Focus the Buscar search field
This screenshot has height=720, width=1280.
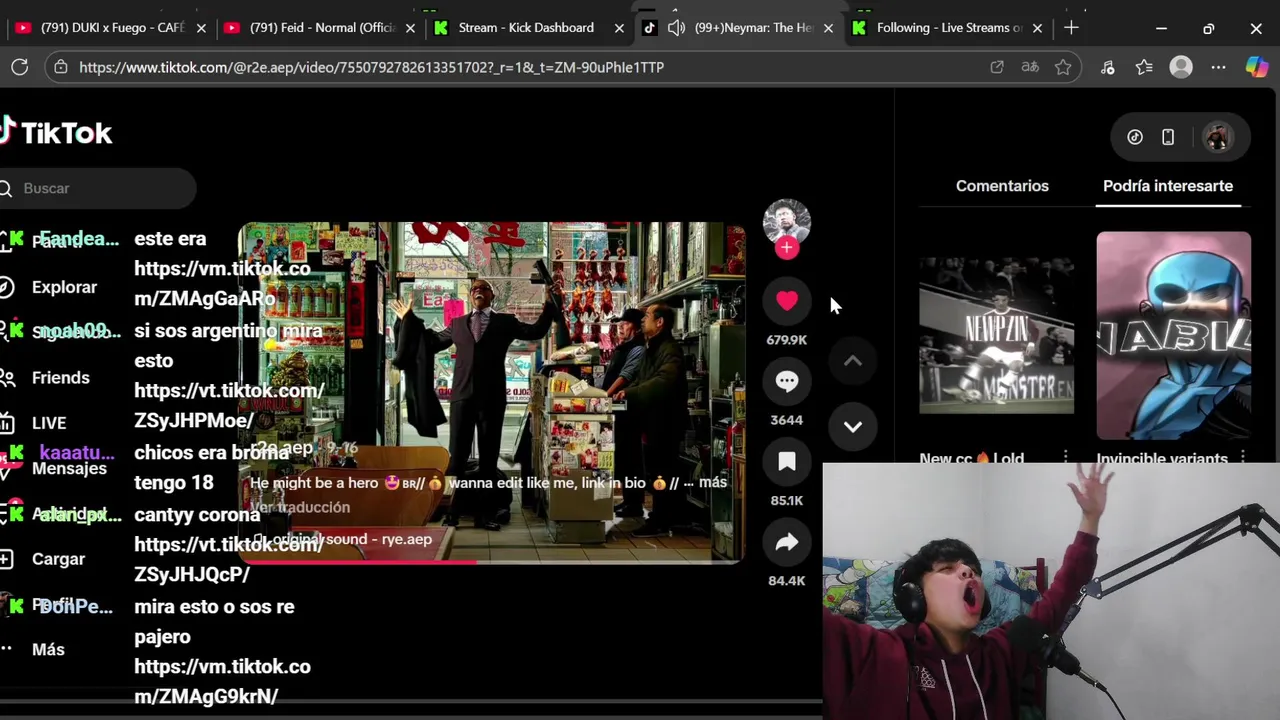[98, 188]
